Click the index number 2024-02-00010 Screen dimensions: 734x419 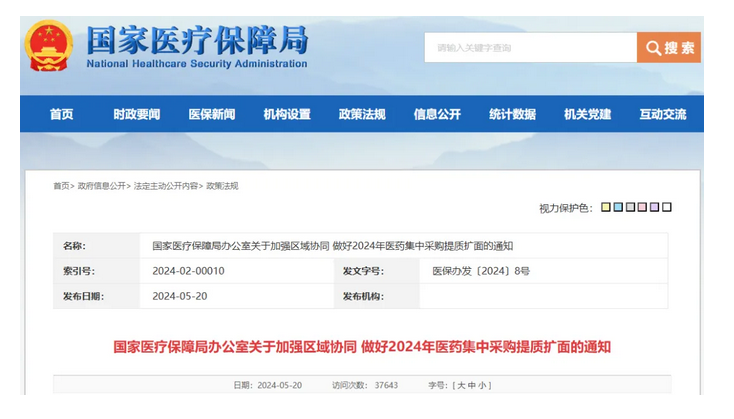coord(188,271)
